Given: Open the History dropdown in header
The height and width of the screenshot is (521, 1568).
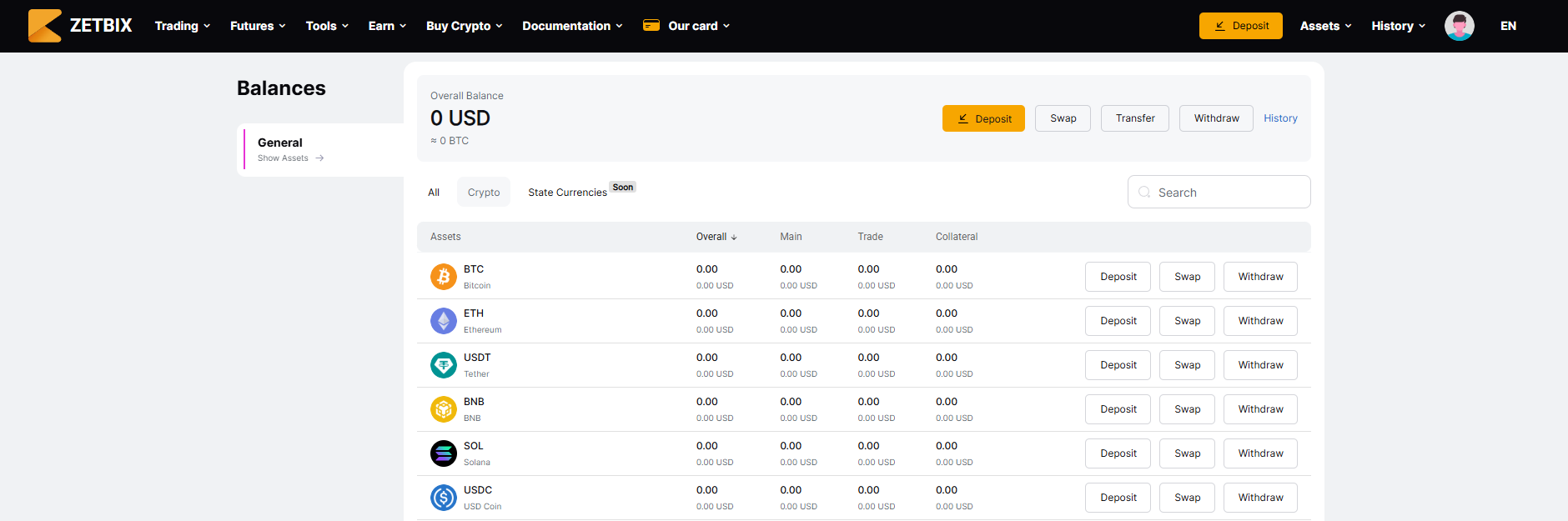Looking at the screenshot, I should 1399,26.
